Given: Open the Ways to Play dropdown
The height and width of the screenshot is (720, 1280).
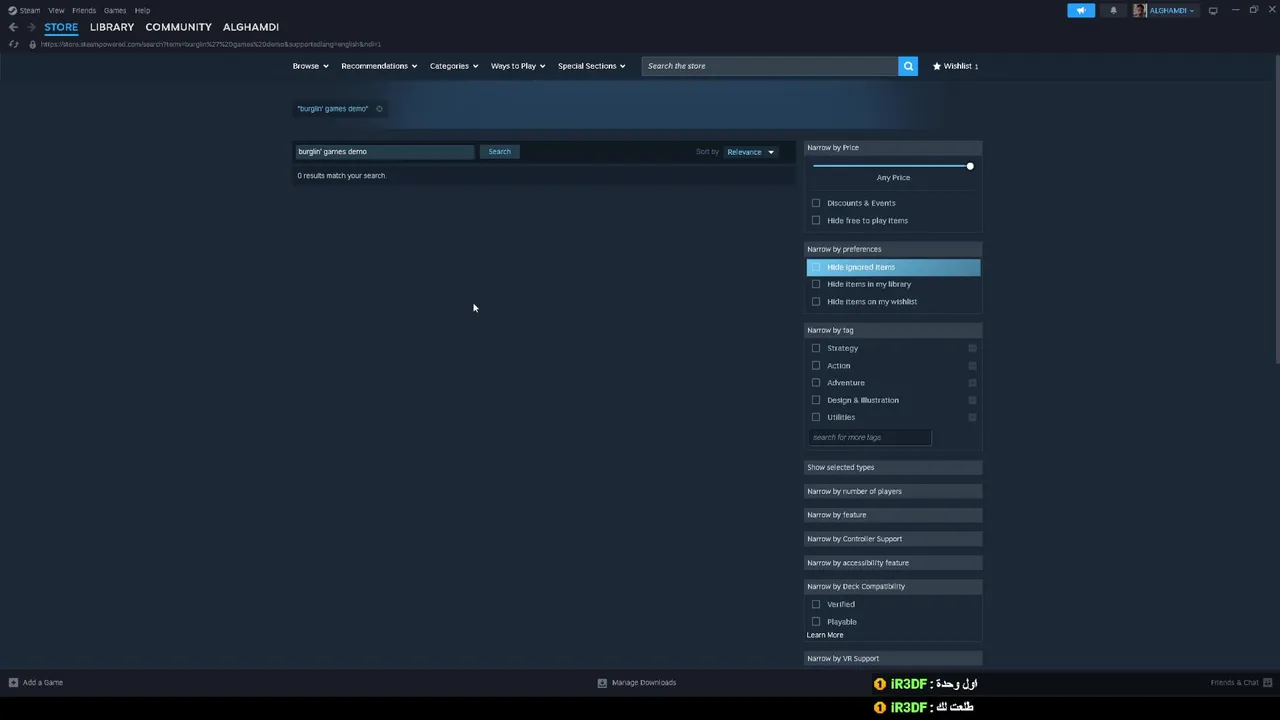Looking at the screenshot, I should (x=518, y=66).
